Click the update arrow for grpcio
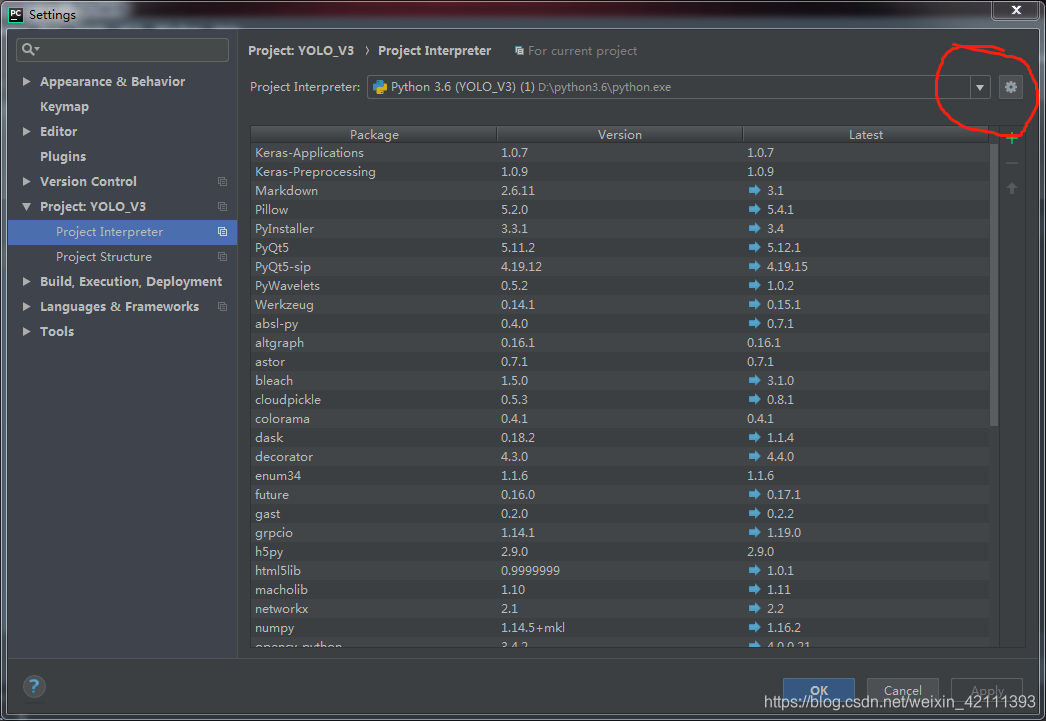 [754, 532]
